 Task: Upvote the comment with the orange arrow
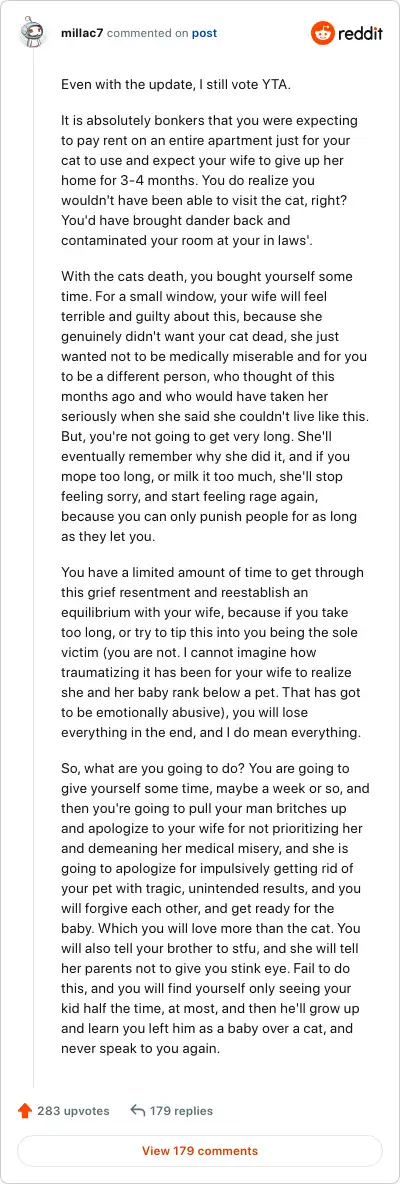click(25, 1111)
